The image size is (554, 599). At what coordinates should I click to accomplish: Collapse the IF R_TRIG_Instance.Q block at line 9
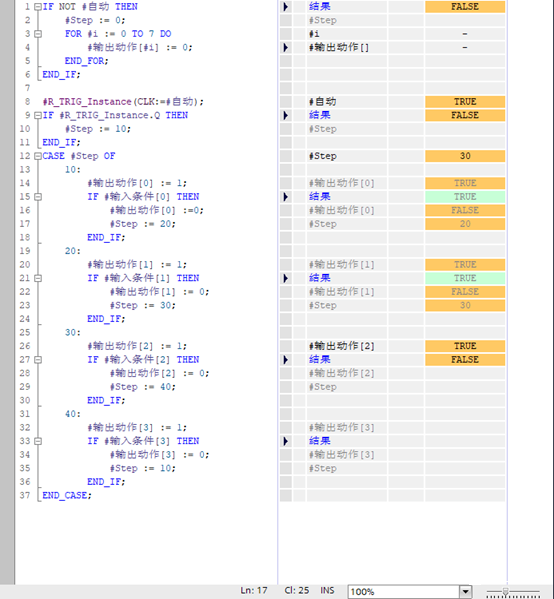tap(38, 115)
